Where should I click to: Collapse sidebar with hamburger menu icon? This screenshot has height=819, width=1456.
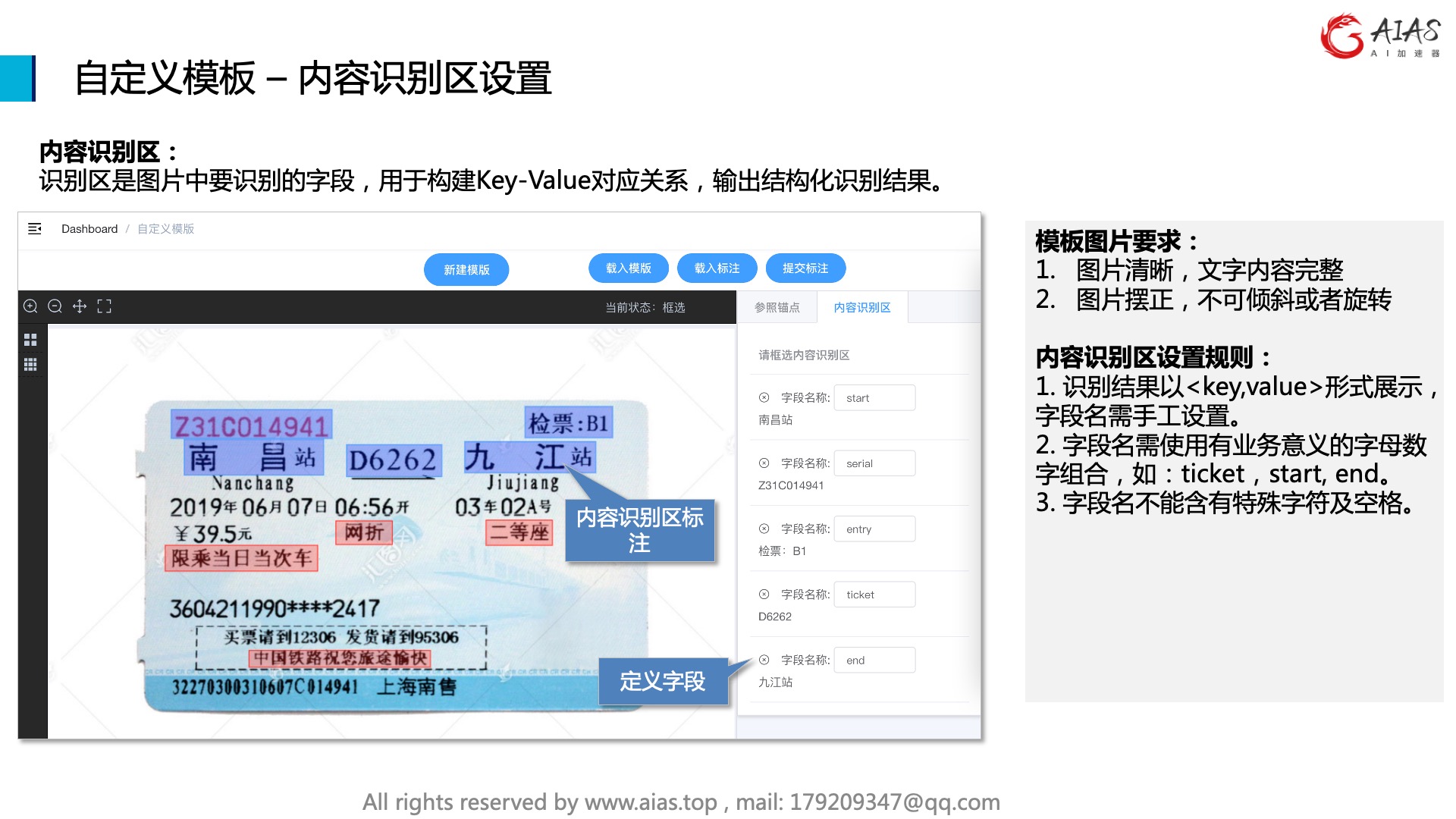(35, 228)
